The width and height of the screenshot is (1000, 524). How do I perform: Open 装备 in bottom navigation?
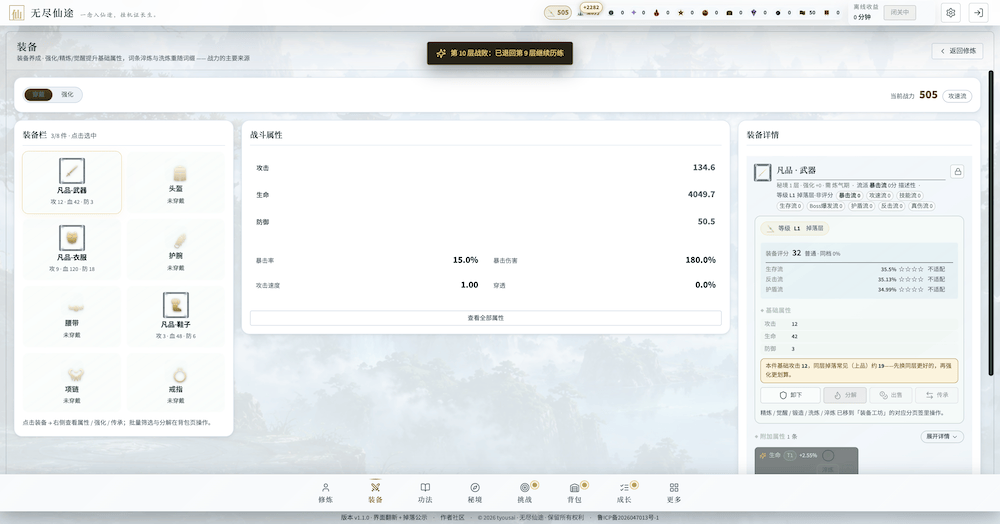coord(375,493)
